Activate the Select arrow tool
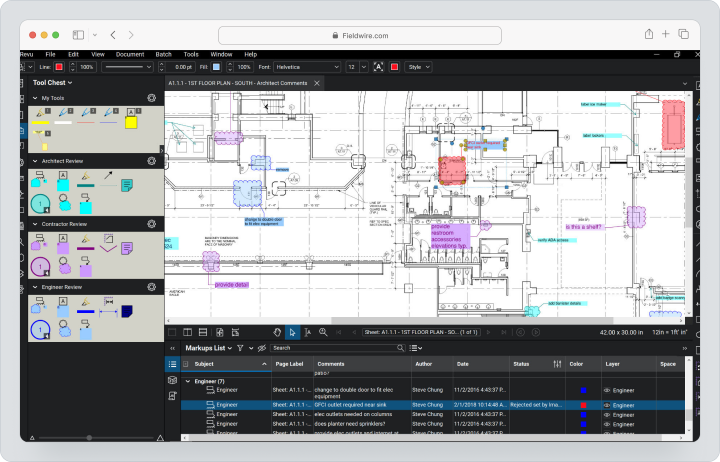This screenshot has width=720, height=462. (292, 332)
